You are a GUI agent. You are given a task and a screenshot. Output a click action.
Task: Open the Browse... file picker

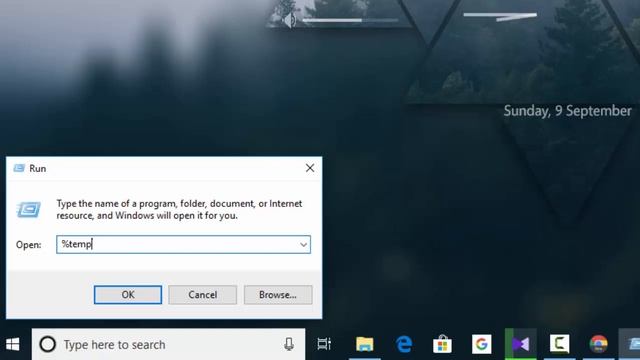(278, 295)
